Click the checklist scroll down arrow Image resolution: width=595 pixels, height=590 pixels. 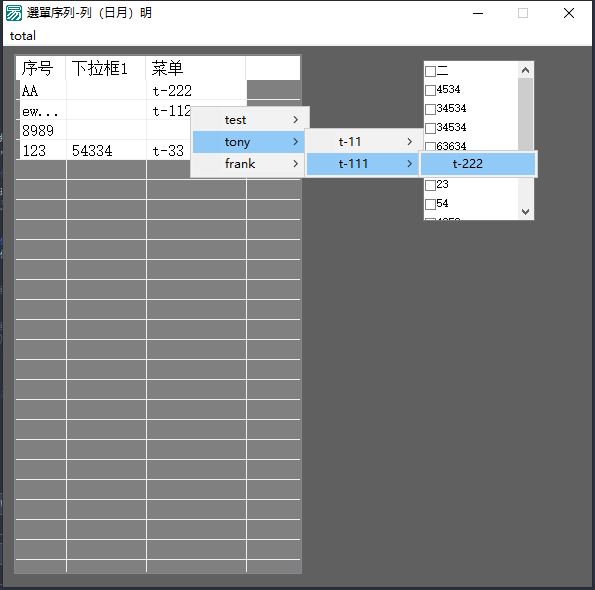click(526, 211)
